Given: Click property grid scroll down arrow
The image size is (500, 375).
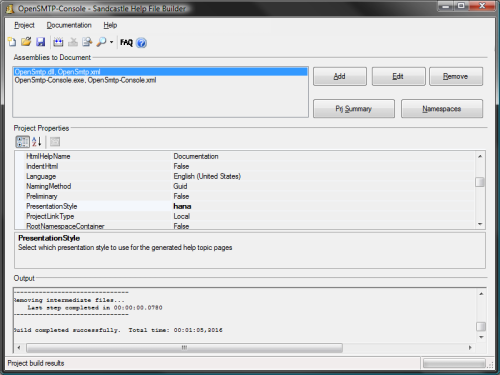Looking at the screenshot, I should coord(480,224).
